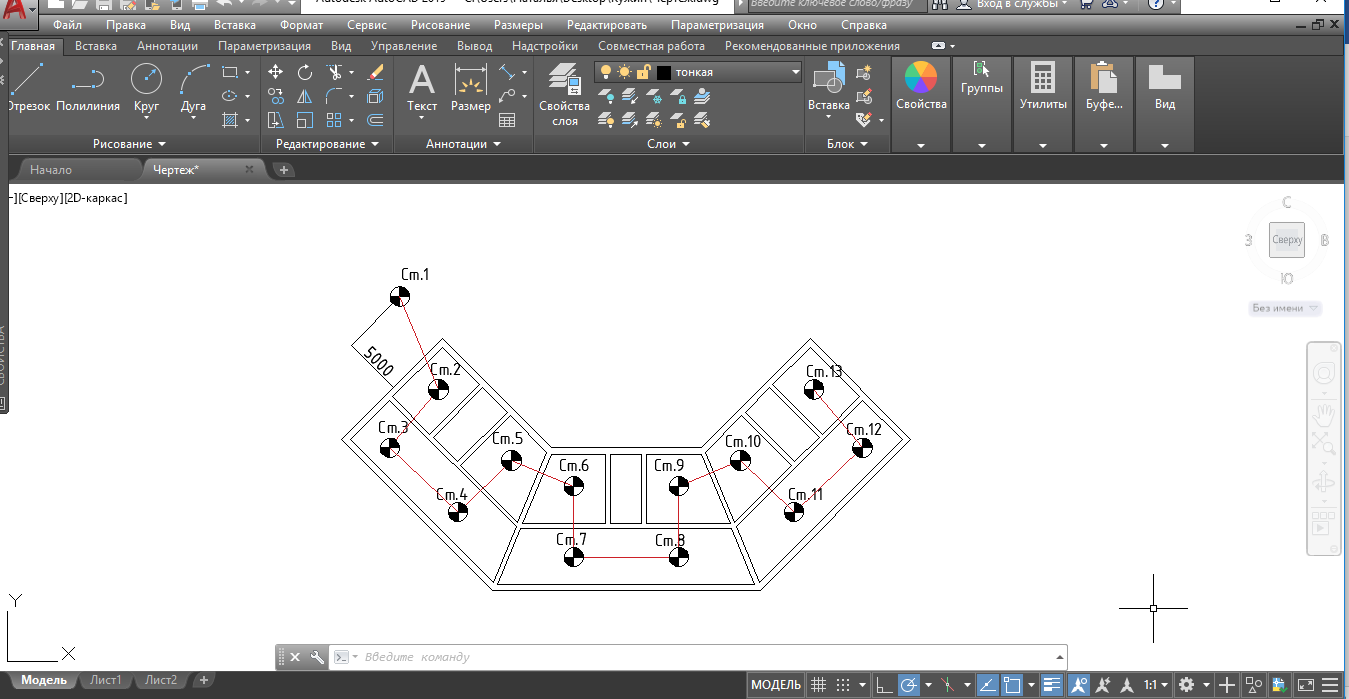
Task: Open the layer dropdown showing тонкая
Action: 698,72
